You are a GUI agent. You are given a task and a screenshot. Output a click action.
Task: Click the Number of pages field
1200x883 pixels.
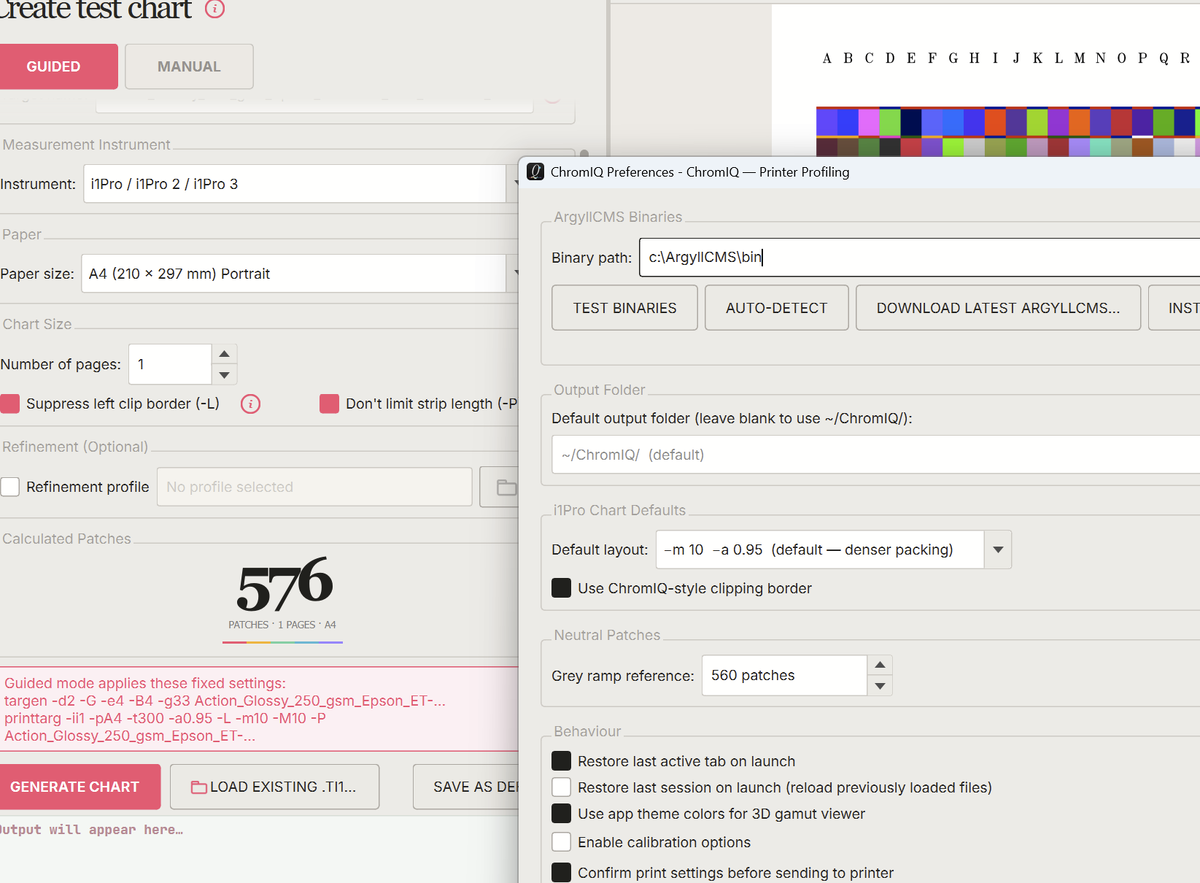(x=170, y=364)
